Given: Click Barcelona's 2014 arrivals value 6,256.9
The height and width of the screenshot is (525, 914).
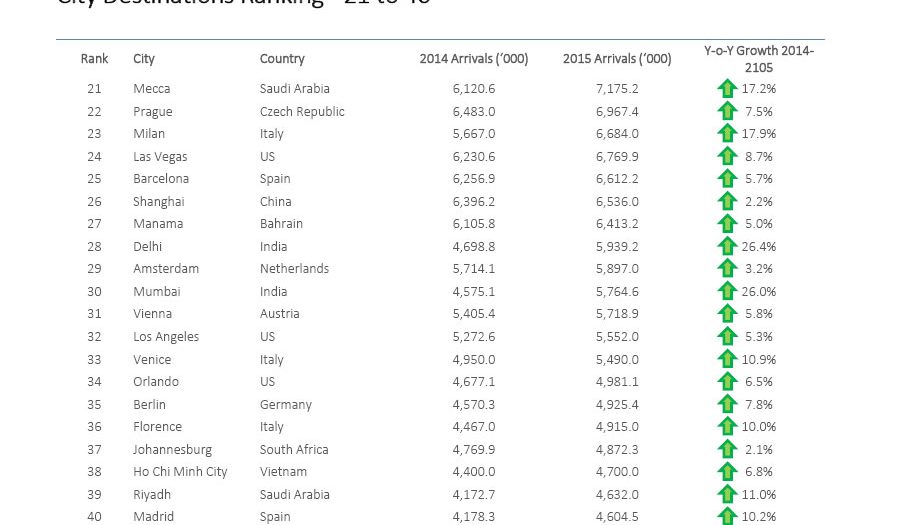Looking at the screenshot, I should point(474,179).
